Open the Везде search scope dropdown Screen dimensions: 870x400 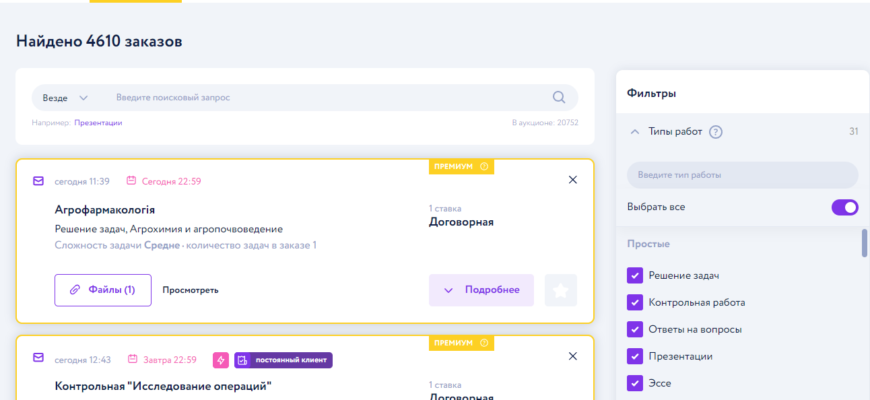coord(65,98)
